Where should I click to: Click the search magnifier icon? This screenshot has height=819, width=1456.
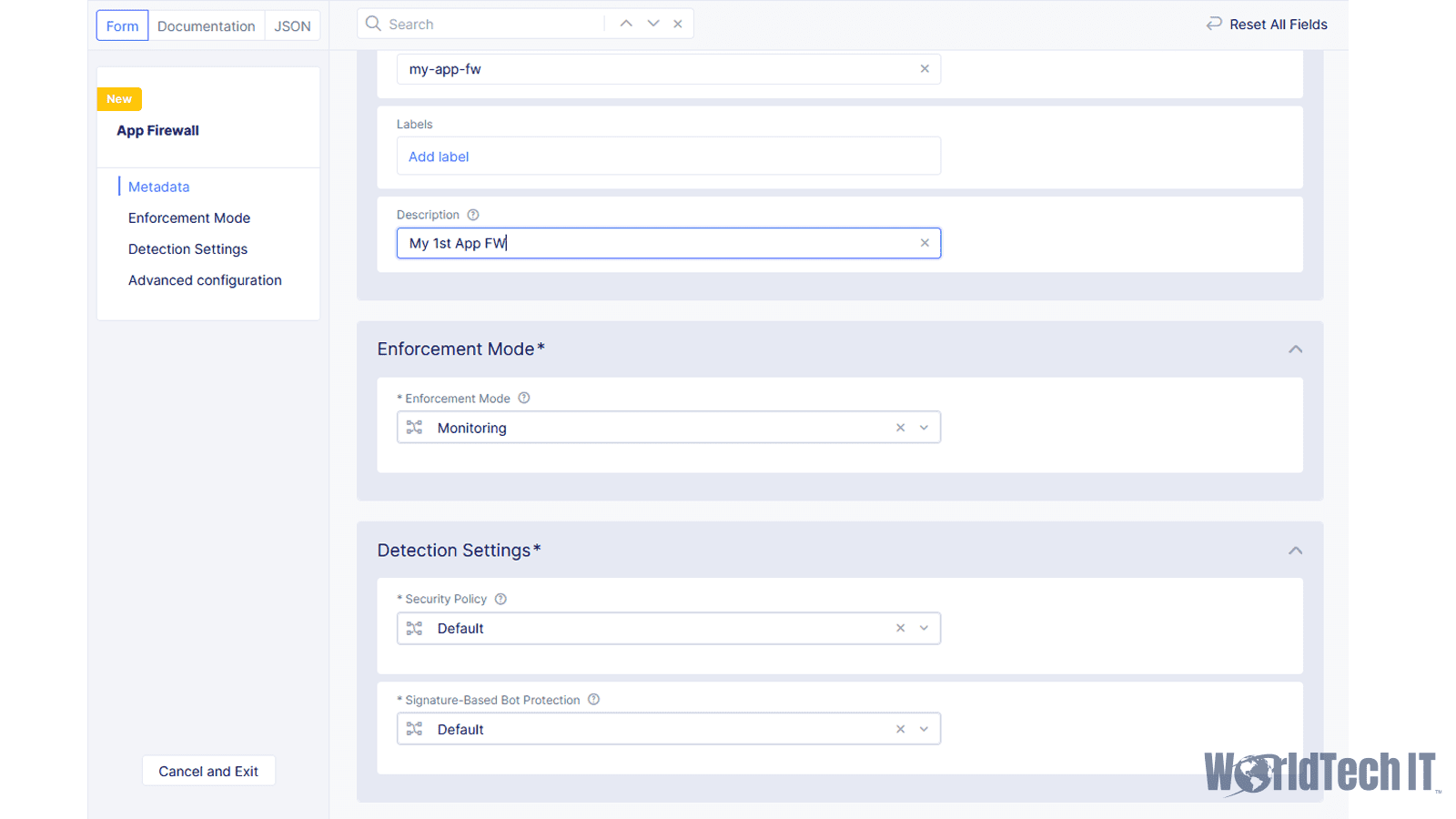tap(373, 24)
